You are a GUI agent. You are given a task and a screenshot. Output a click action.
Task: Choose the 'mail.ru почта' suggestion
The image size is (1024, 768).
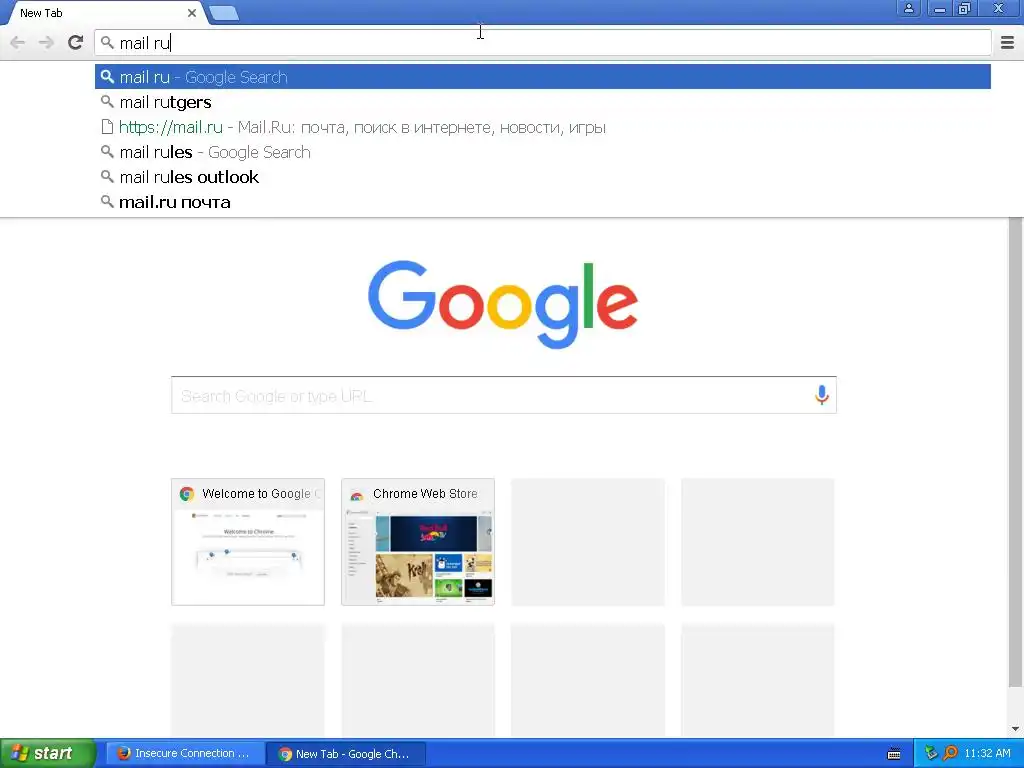click(x=543, y=202)
